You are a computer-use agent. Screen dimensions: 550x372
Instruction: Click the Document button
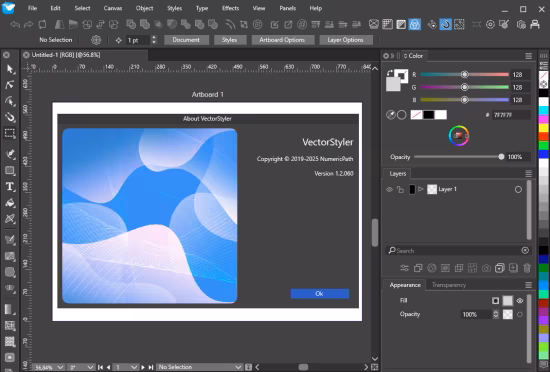click(x=186, y=40)
